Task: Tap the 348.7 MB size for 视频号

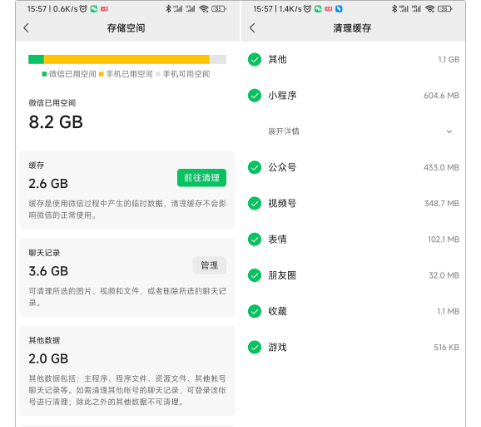Action: (x=442, y=203)
